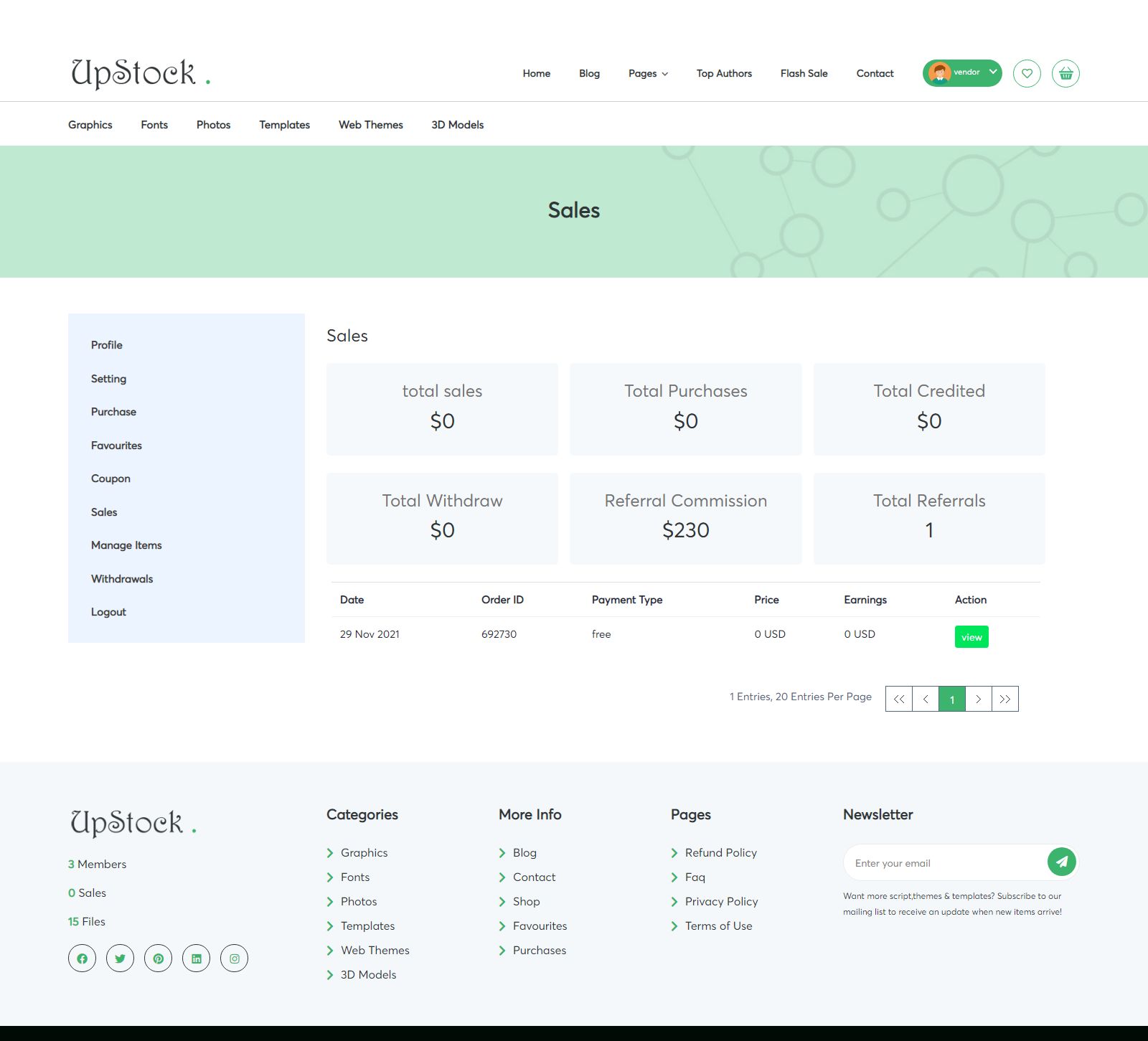
Task: Select Withdrawals in sidebar menu
Action: pos(122,579)
